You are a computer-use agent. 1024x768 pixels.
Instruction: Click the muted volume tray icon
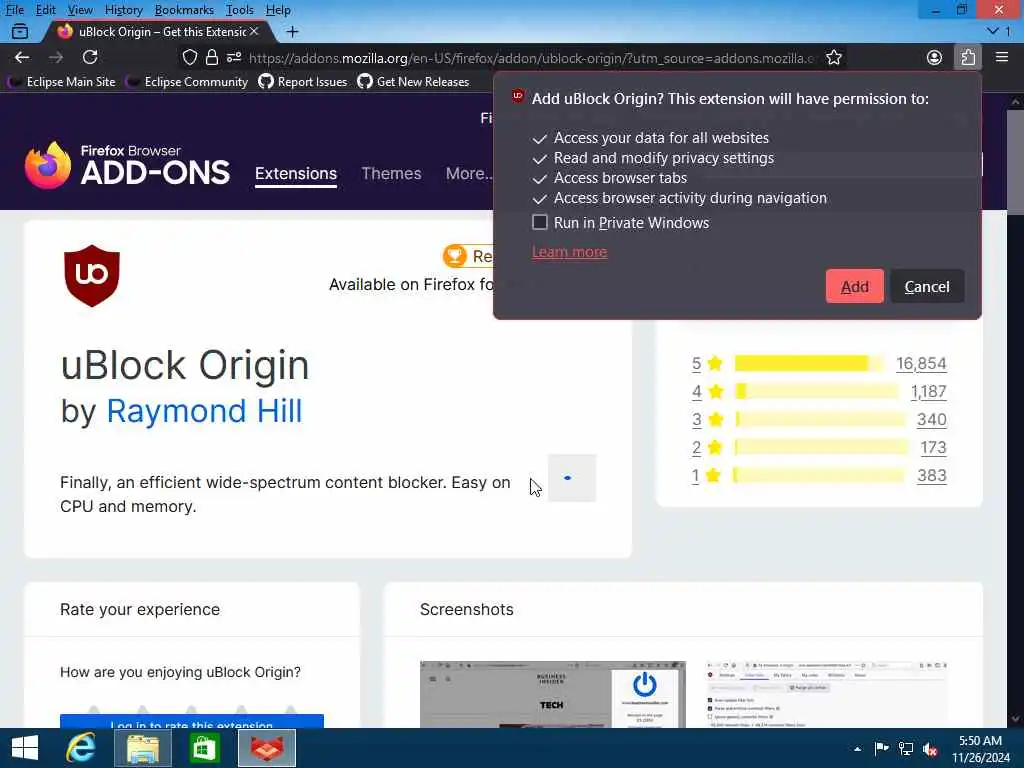coord(931,749)
